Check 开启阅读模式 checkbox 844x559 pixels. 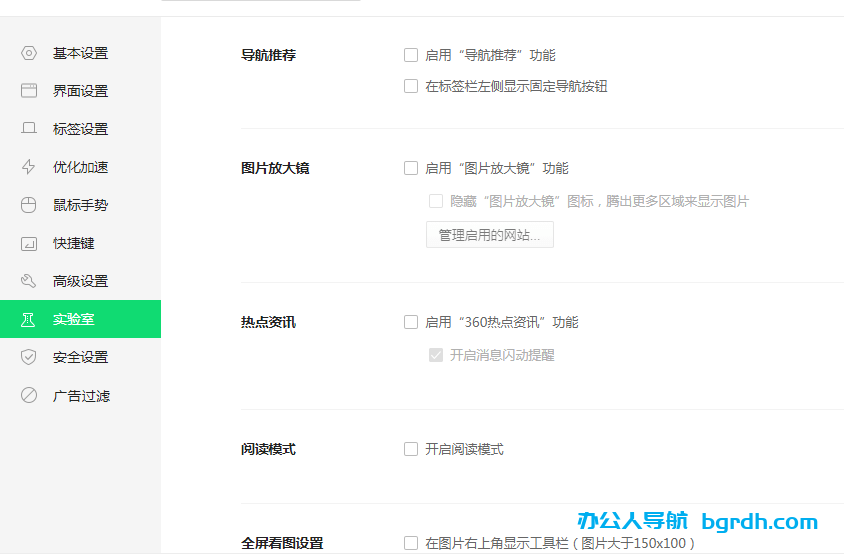(411, 449)
